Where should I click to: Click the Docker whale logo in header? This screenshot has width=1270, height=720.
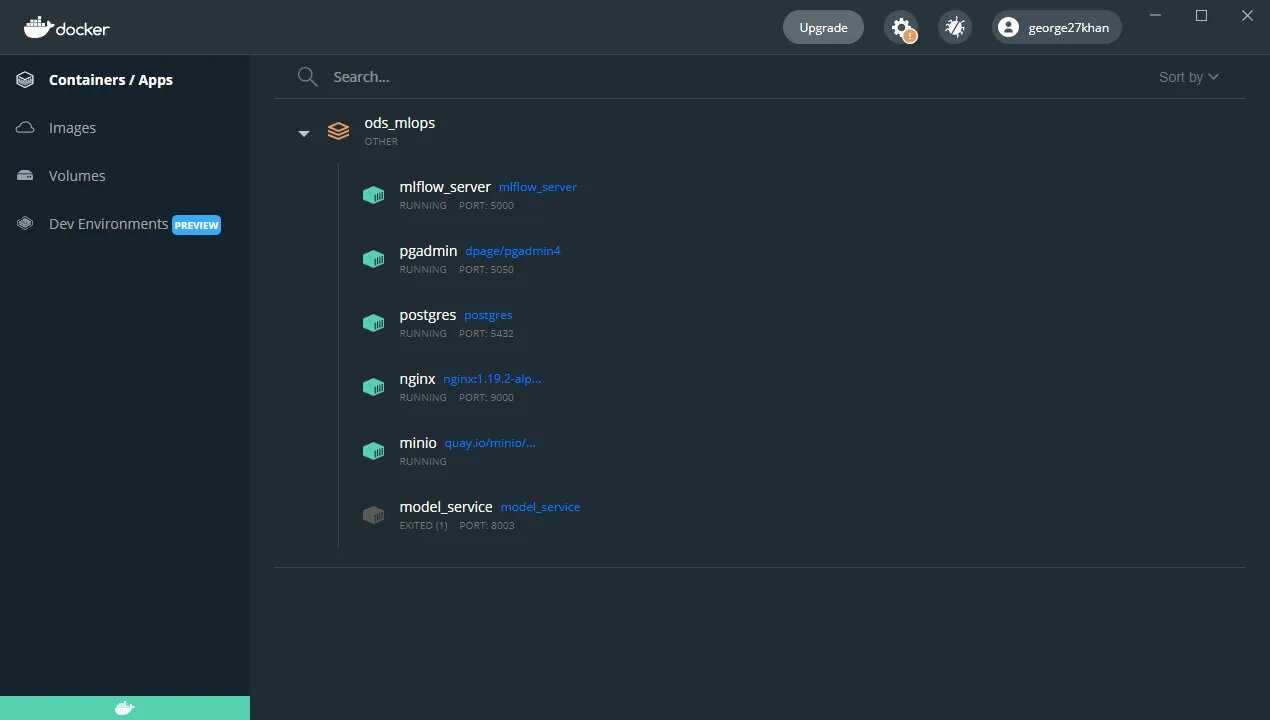point(67,27)
